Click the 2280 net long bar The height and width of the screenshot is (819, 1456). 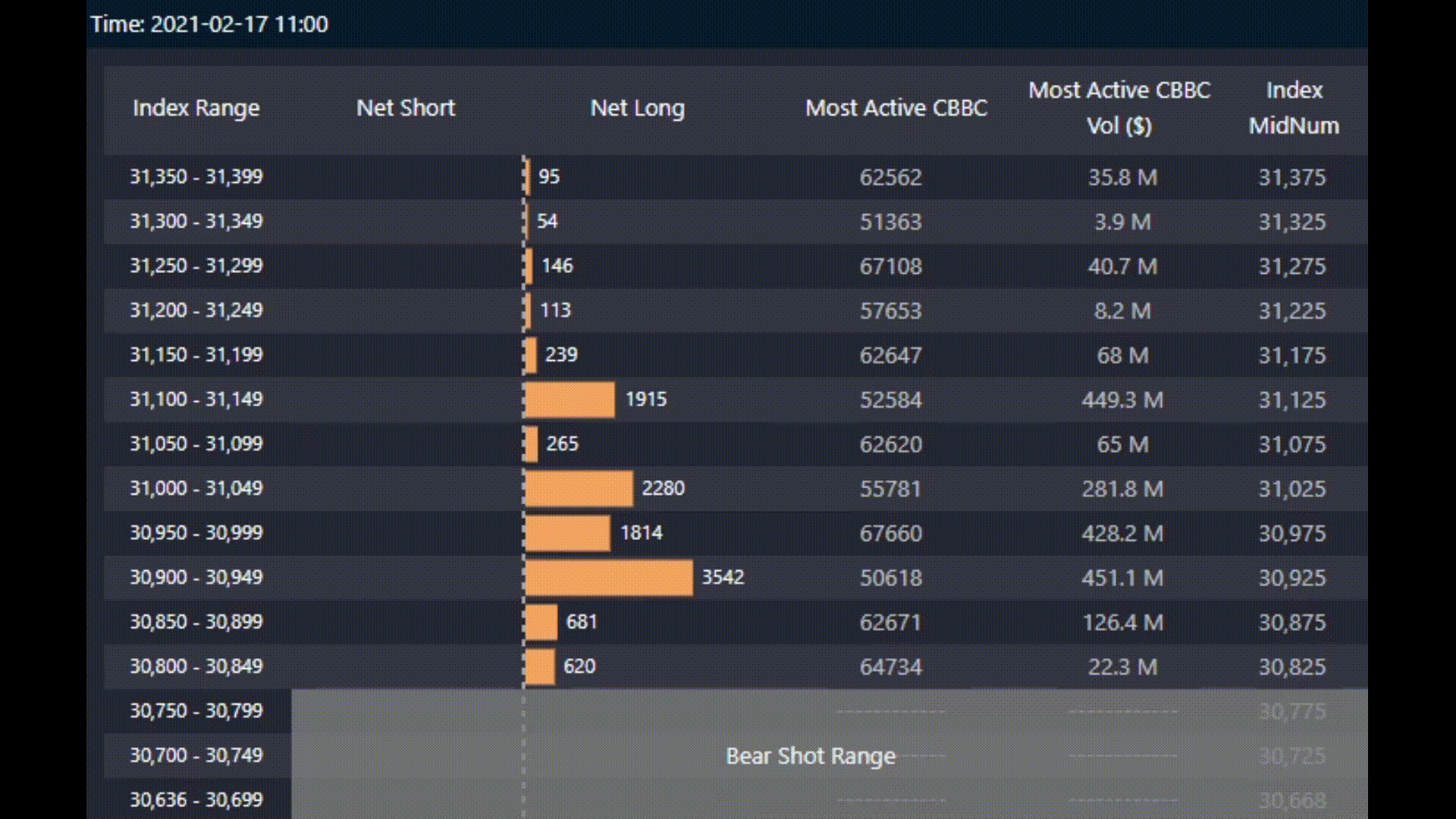click(x=579, y=488)
